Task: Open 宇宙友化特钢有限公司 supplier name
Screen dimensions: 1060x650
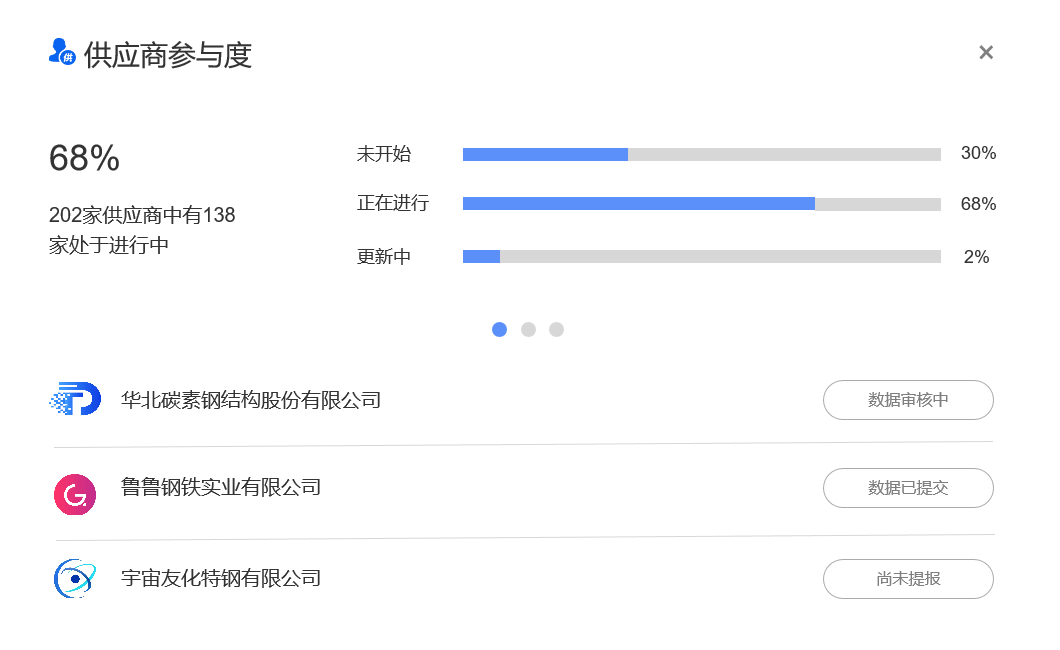Action: [x=221, y=578]
